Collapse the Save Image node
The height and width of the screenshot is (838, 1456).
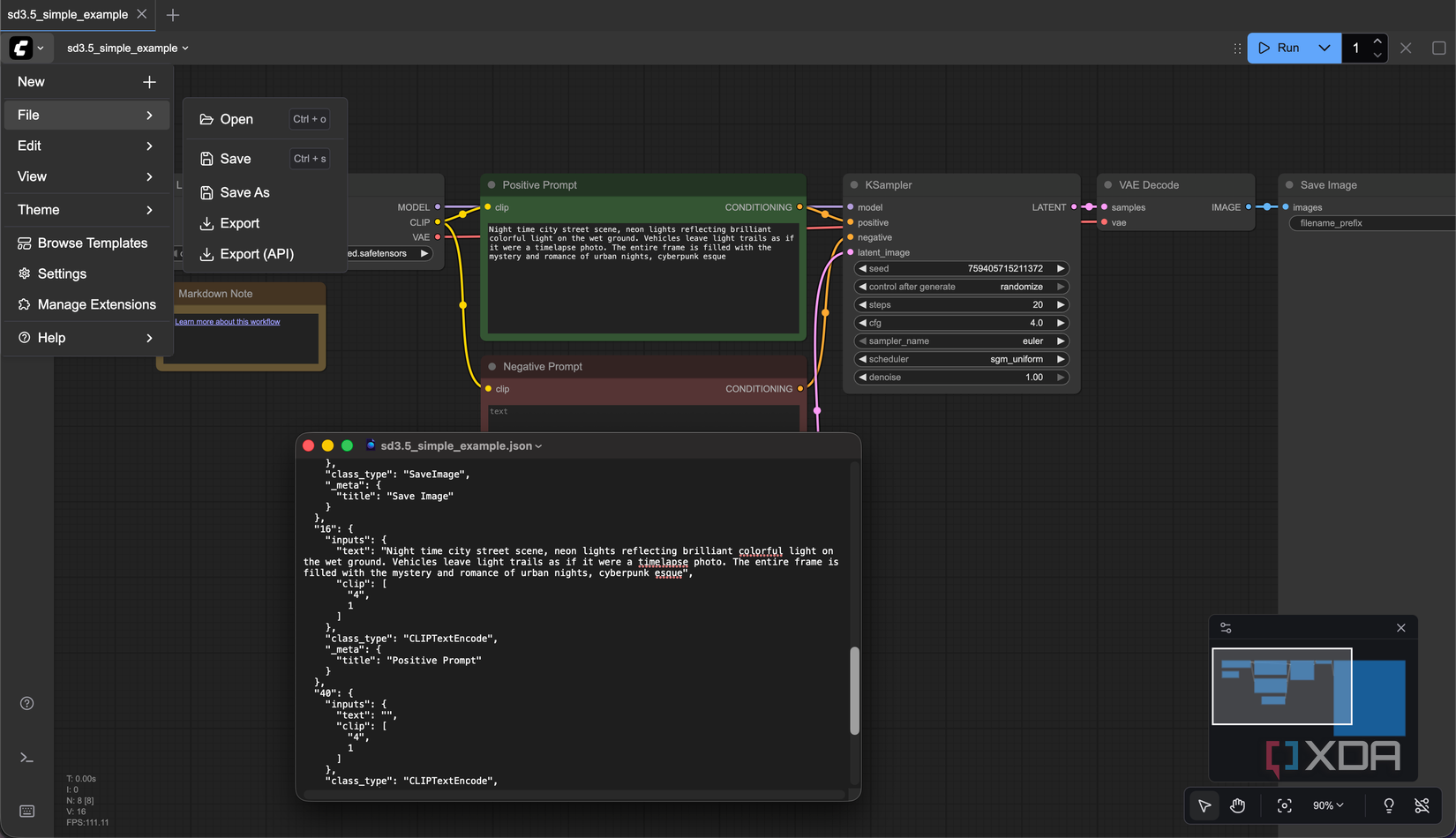point(1289,185)
